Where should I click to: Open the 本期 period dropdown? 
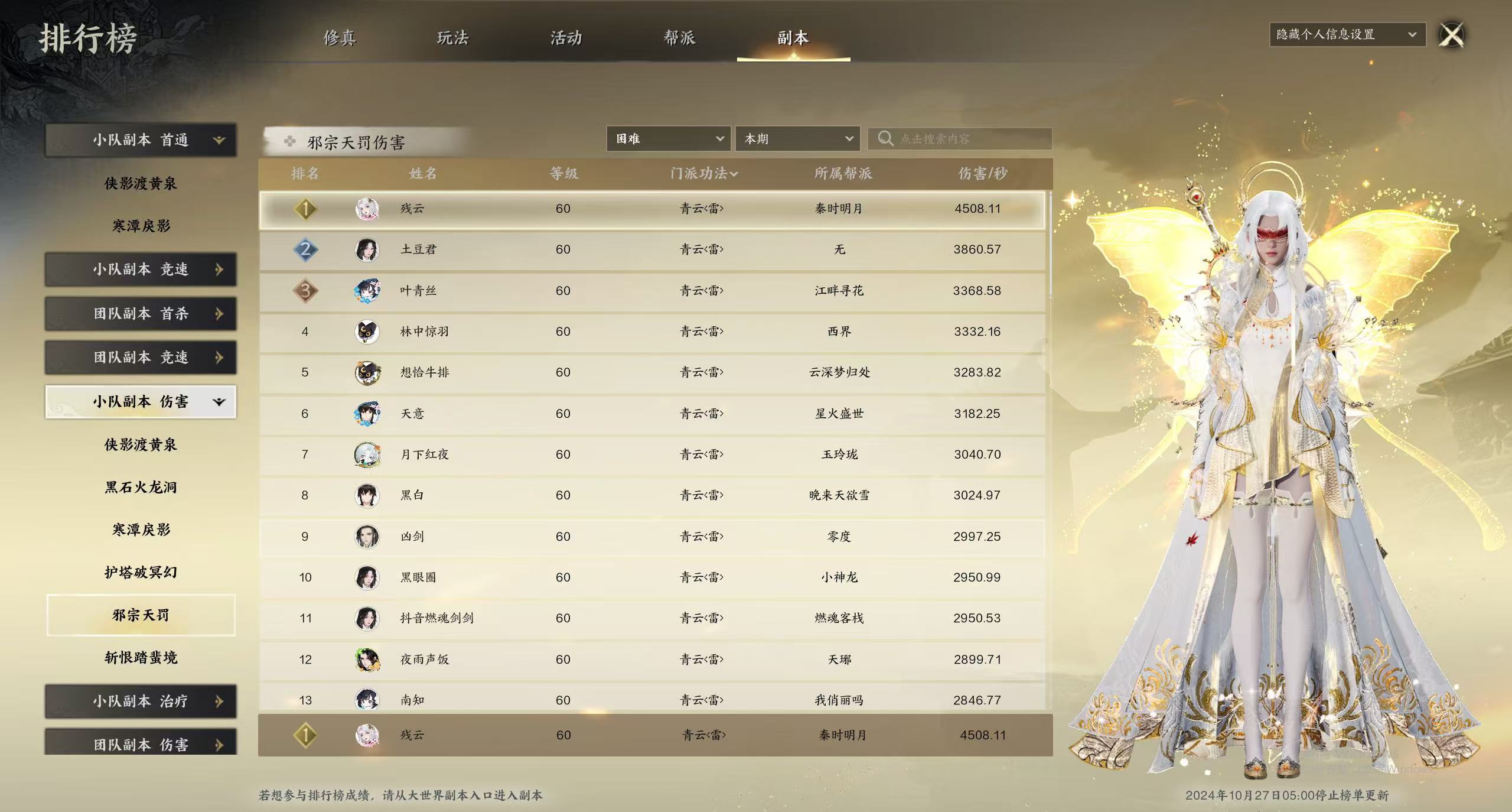798,139
